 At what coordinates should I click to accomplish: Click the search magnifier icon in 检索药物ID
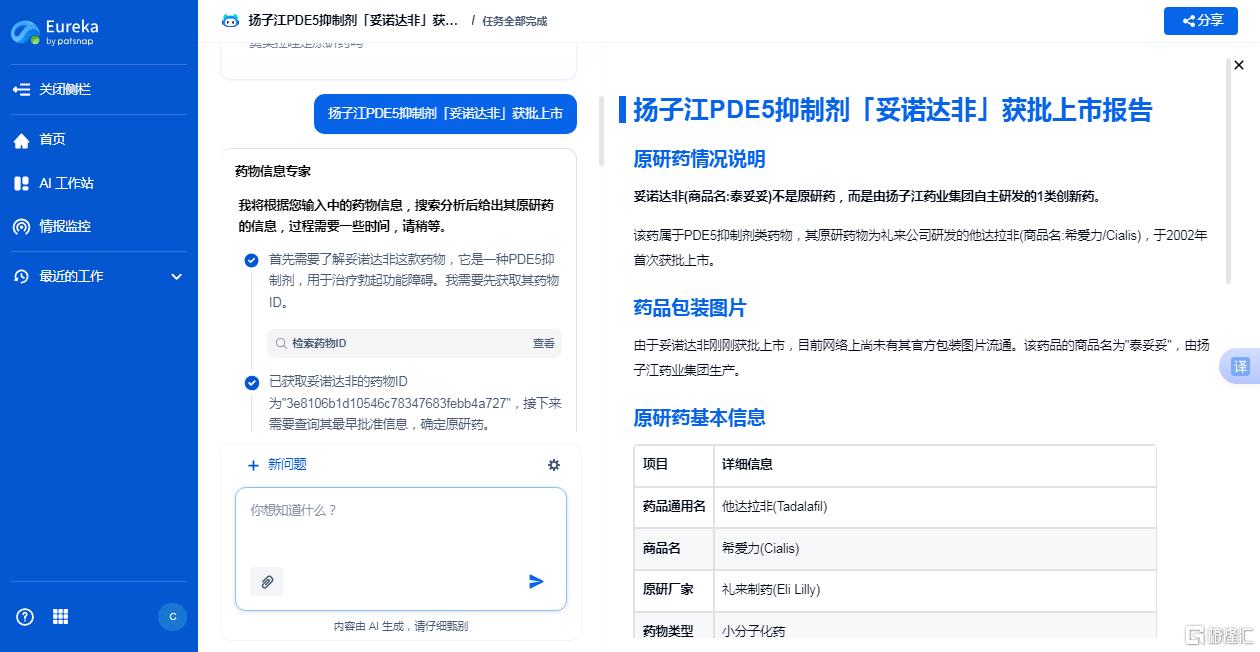pyautogui.click(x=281, y=343)
